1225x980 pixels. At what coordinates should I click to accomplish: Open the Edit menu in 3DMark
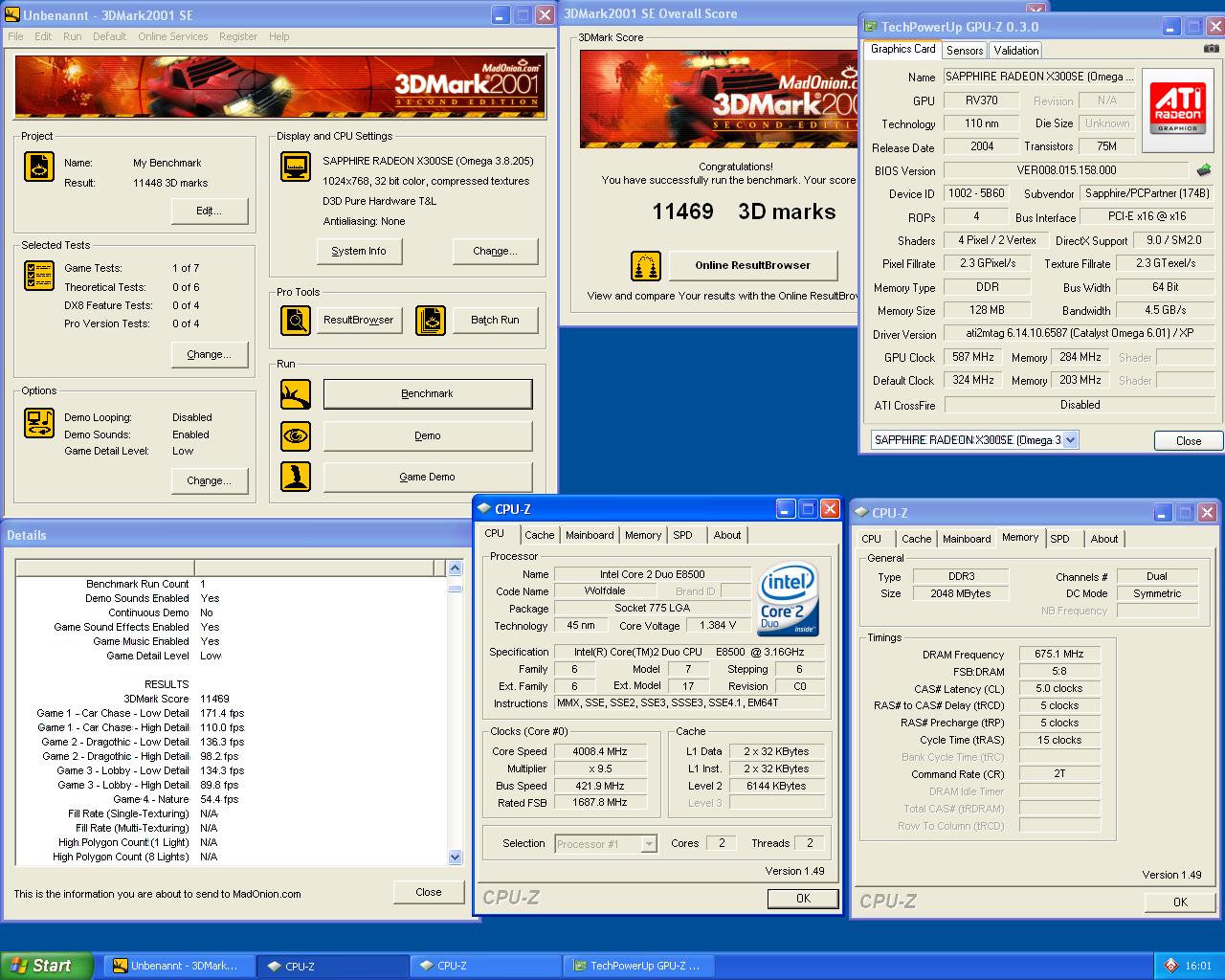(x=43, y=36)
